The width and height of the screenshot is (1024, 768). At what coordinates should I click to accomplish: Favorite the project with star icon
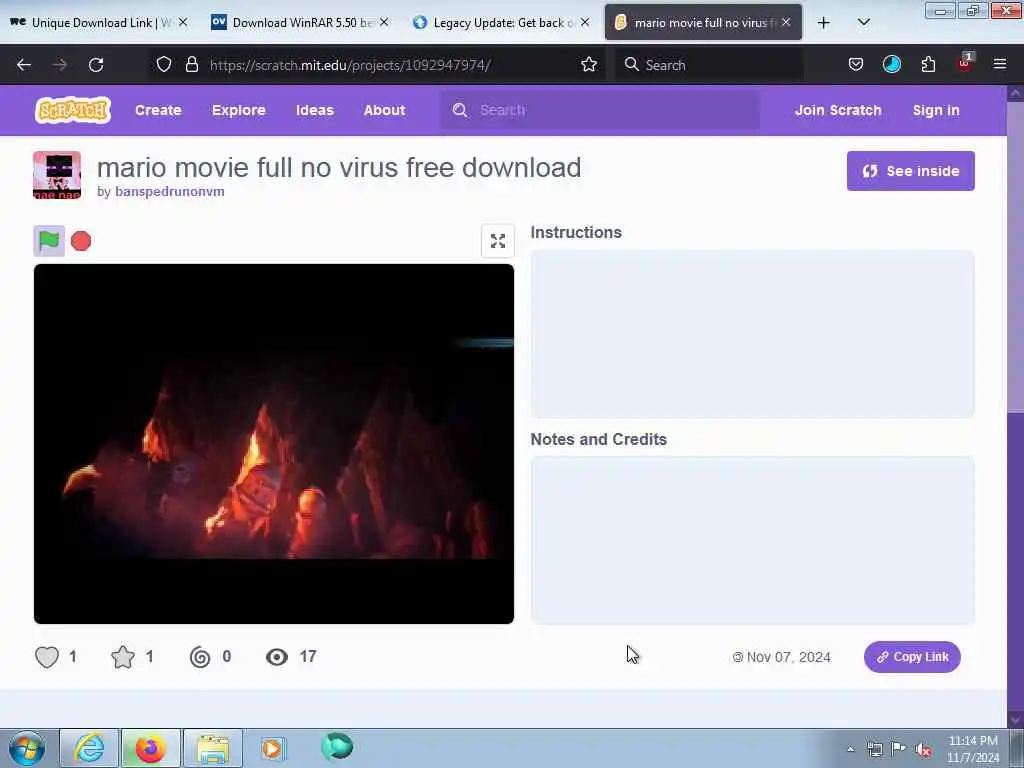123,657
